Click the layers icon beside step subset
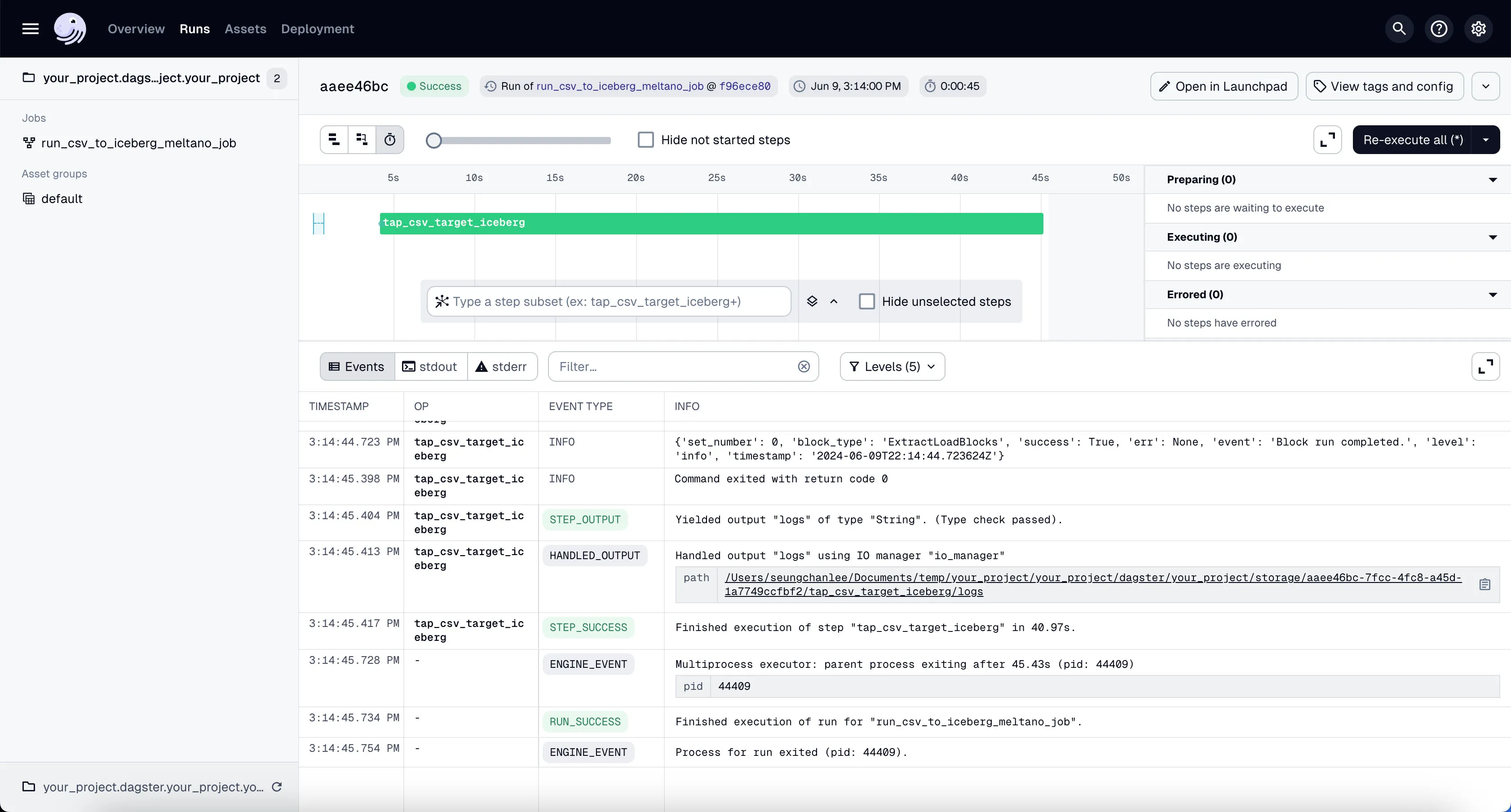This screenshot has height=812, width=1511. (x=812, y=301)
